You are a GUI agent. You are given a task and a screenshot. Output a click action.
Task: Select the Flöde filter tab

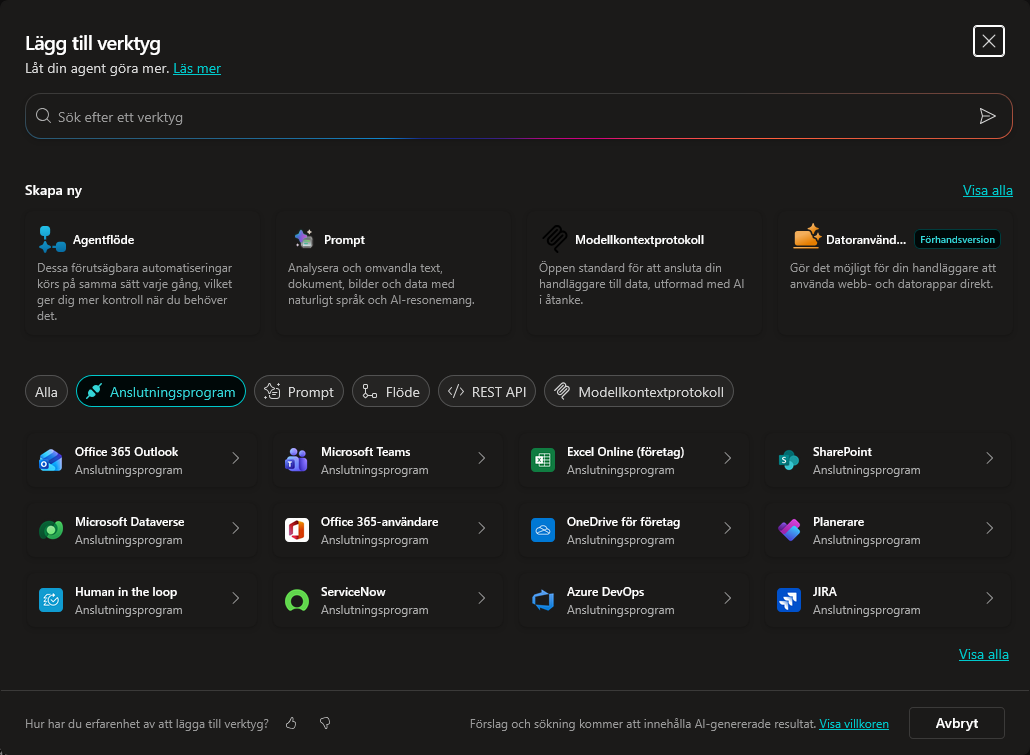point(391,392)
